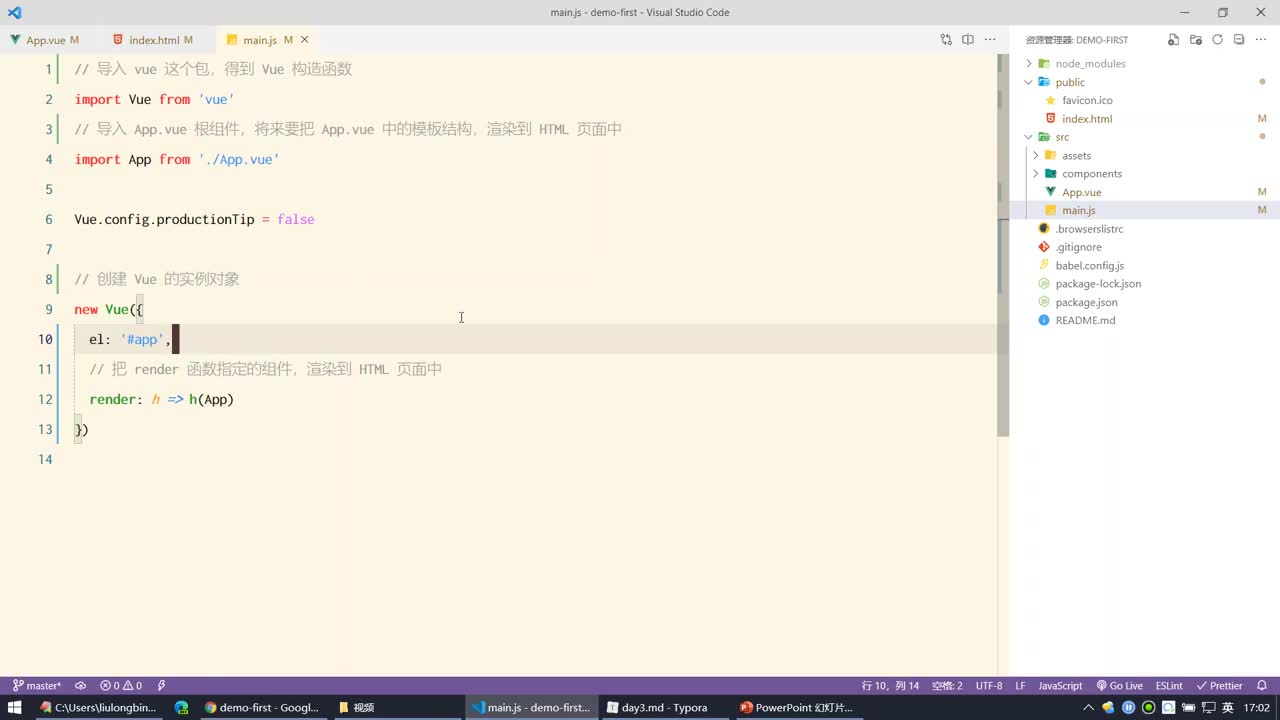Change end of line sequence LF
Image resolution: width=1280 pixels, height=720 pixels.
coord(1020,686)
